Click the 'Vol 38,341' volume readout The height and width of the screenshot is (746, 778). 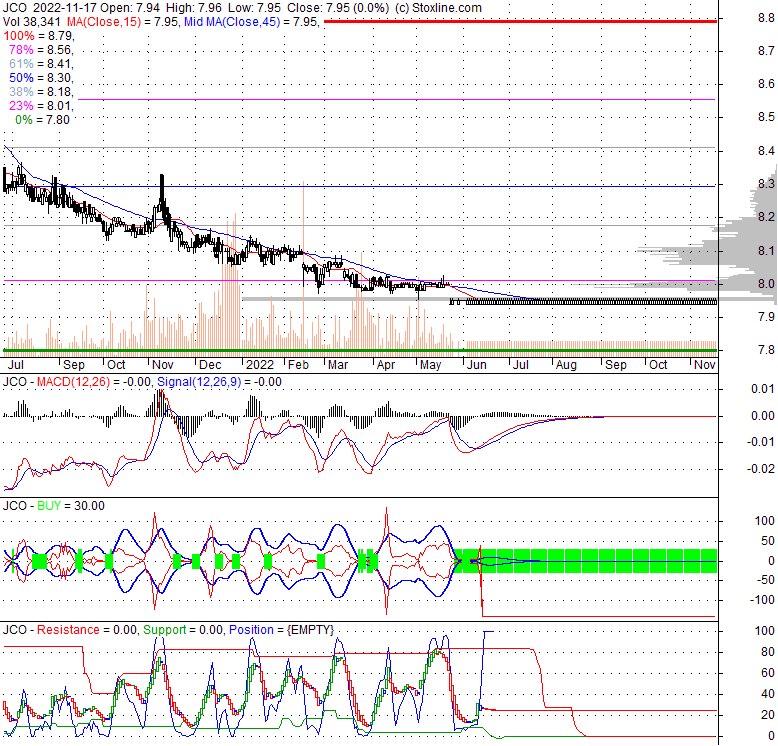[x=31, y=22]
